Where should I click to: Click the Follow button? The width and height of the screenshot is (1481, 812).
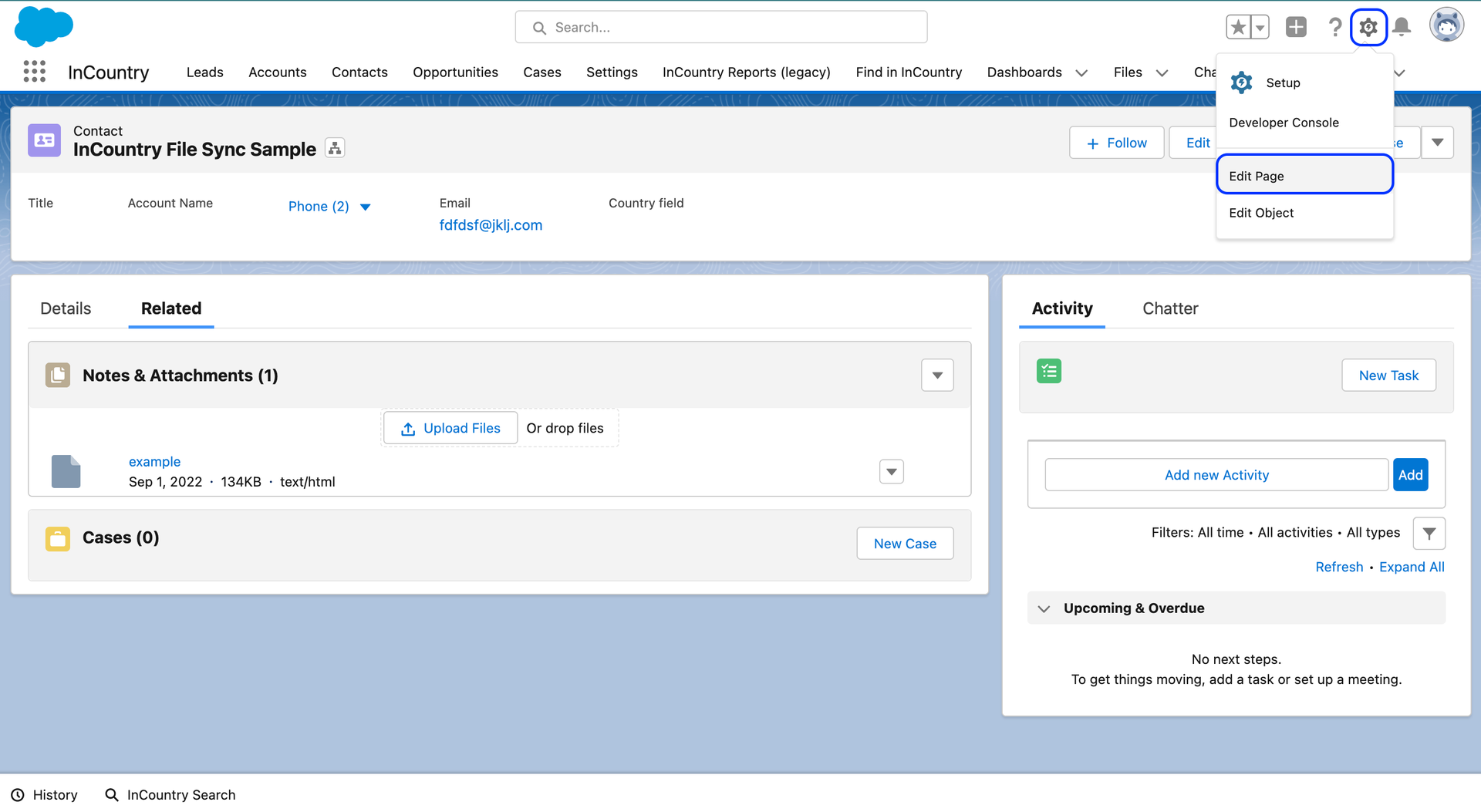coord(1116,143)
